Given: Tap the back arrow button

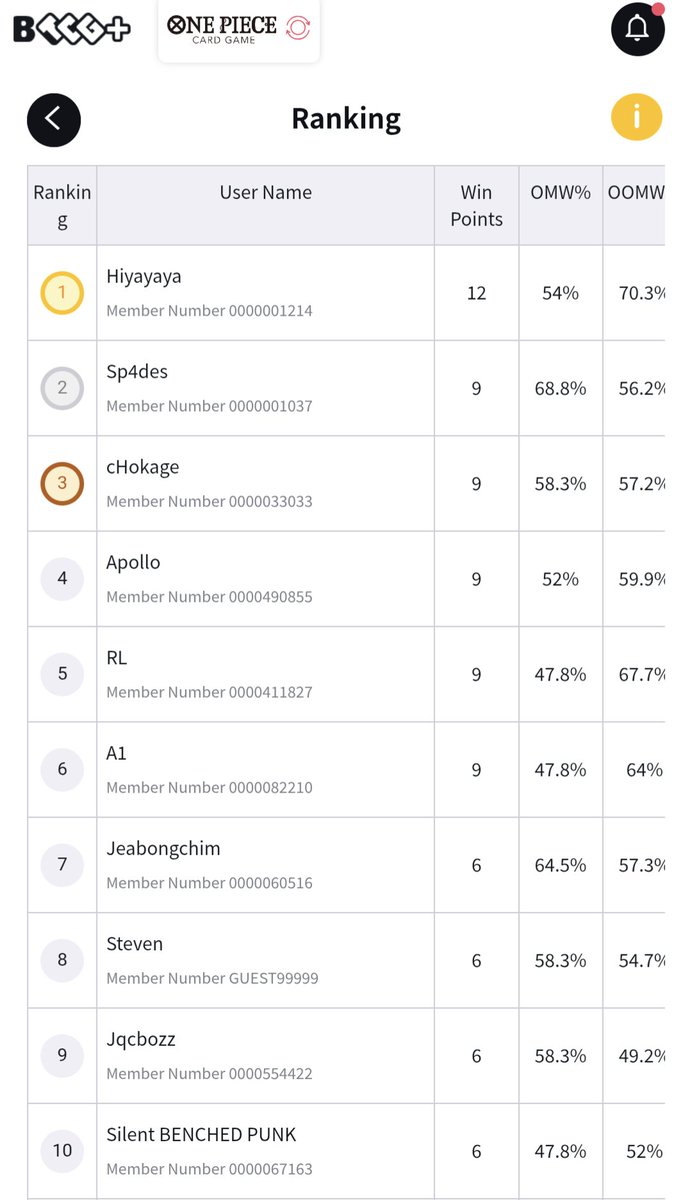Looking at the screenshot, I should pyautogui.click(x=54, y=120).
